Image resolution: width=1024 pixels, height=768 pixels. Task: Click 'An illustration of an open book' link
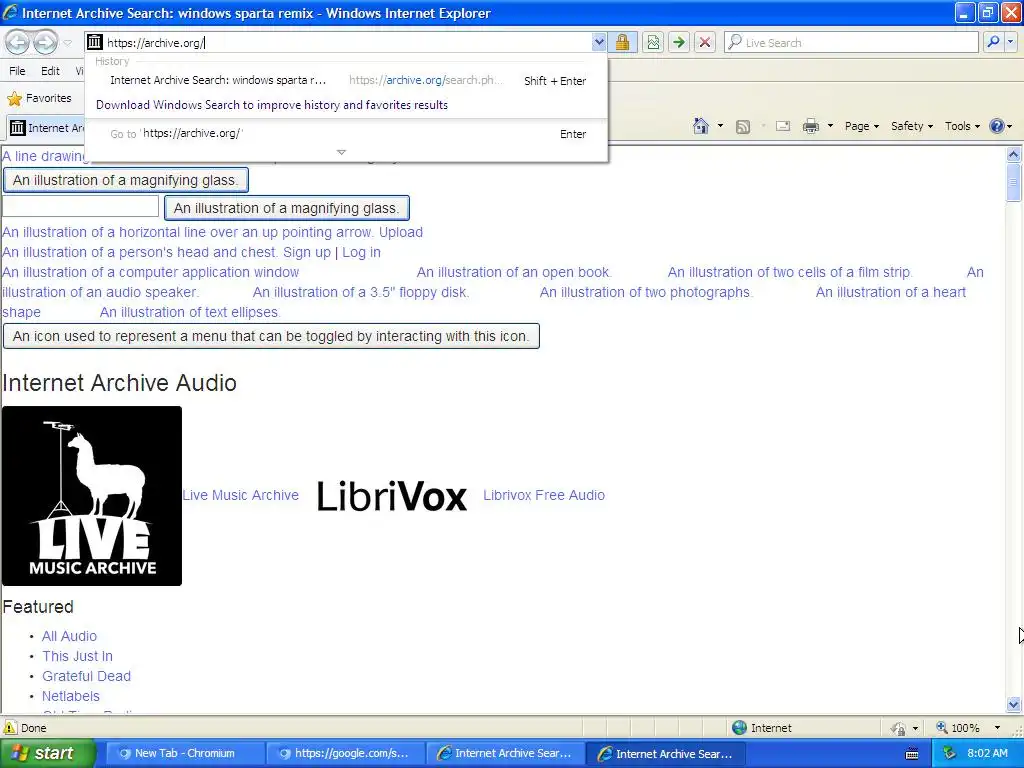514,272
